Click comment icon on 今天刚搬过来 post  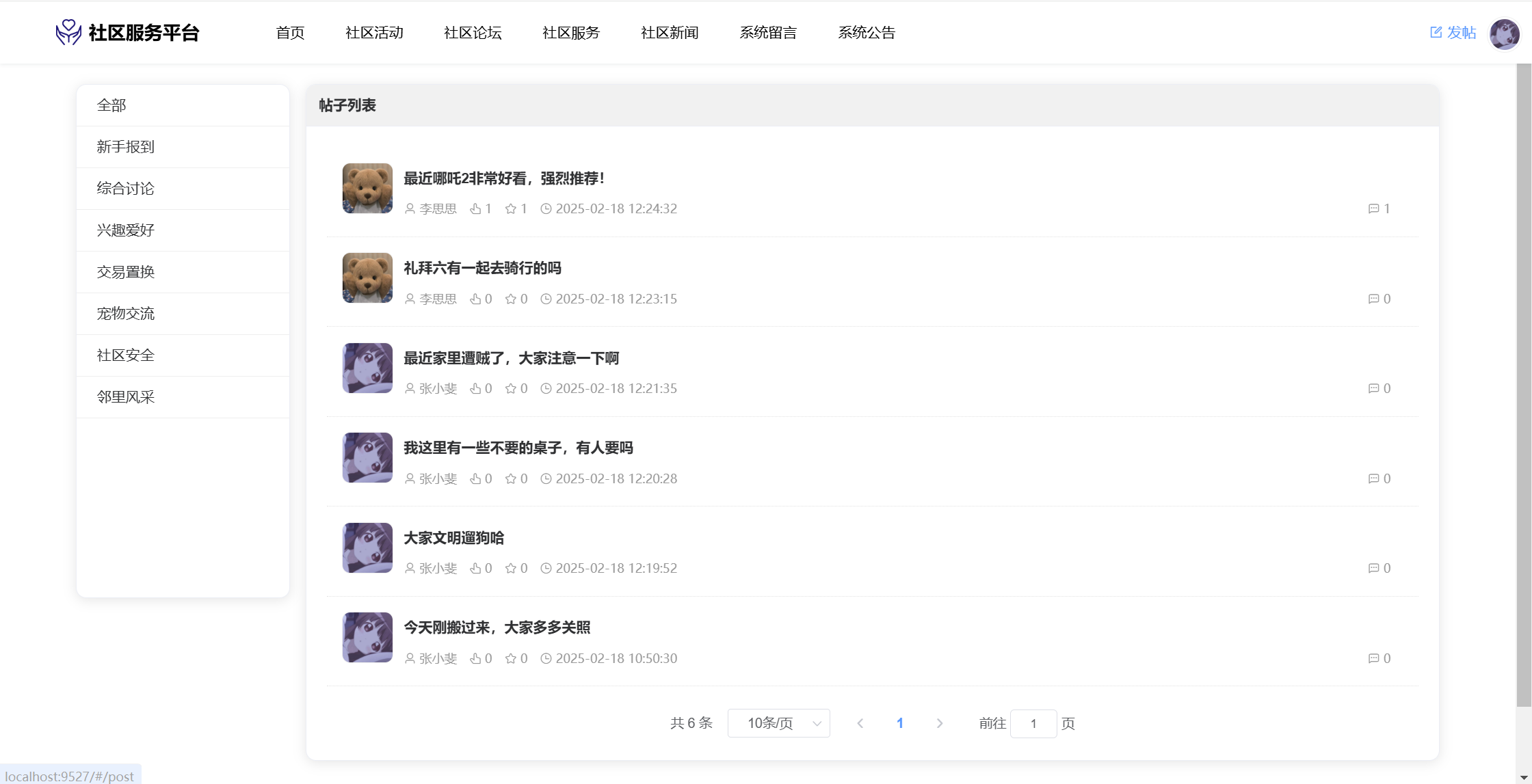click(x=1373, y=658)
